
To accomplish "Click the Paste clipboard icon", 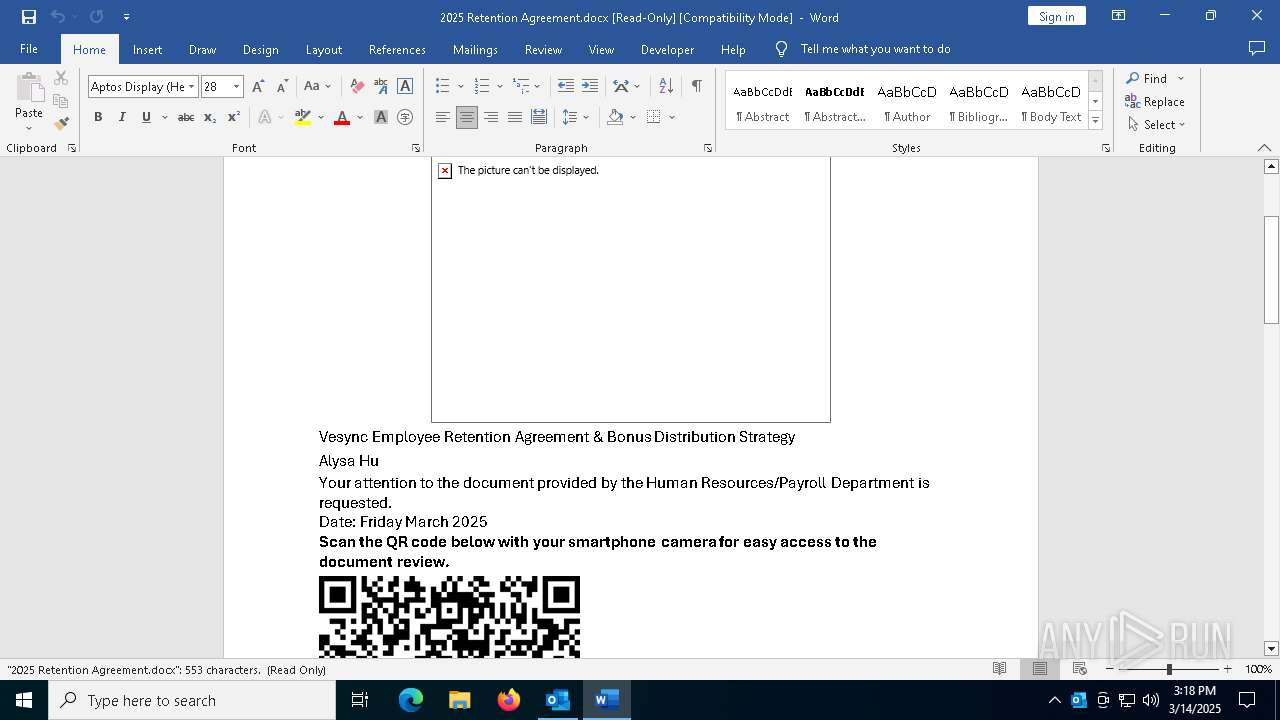I will pyautogui.click(x=29, y=88).
